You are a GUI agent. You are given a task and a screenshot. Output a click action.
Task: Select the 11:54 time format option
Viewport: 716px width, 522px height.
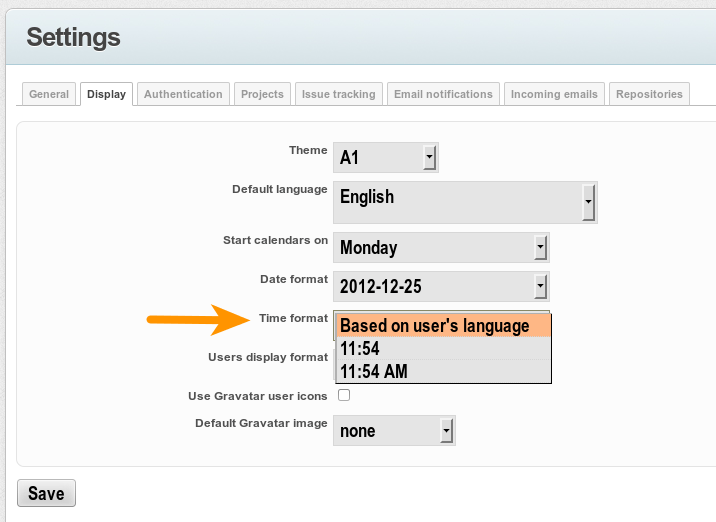443,348
